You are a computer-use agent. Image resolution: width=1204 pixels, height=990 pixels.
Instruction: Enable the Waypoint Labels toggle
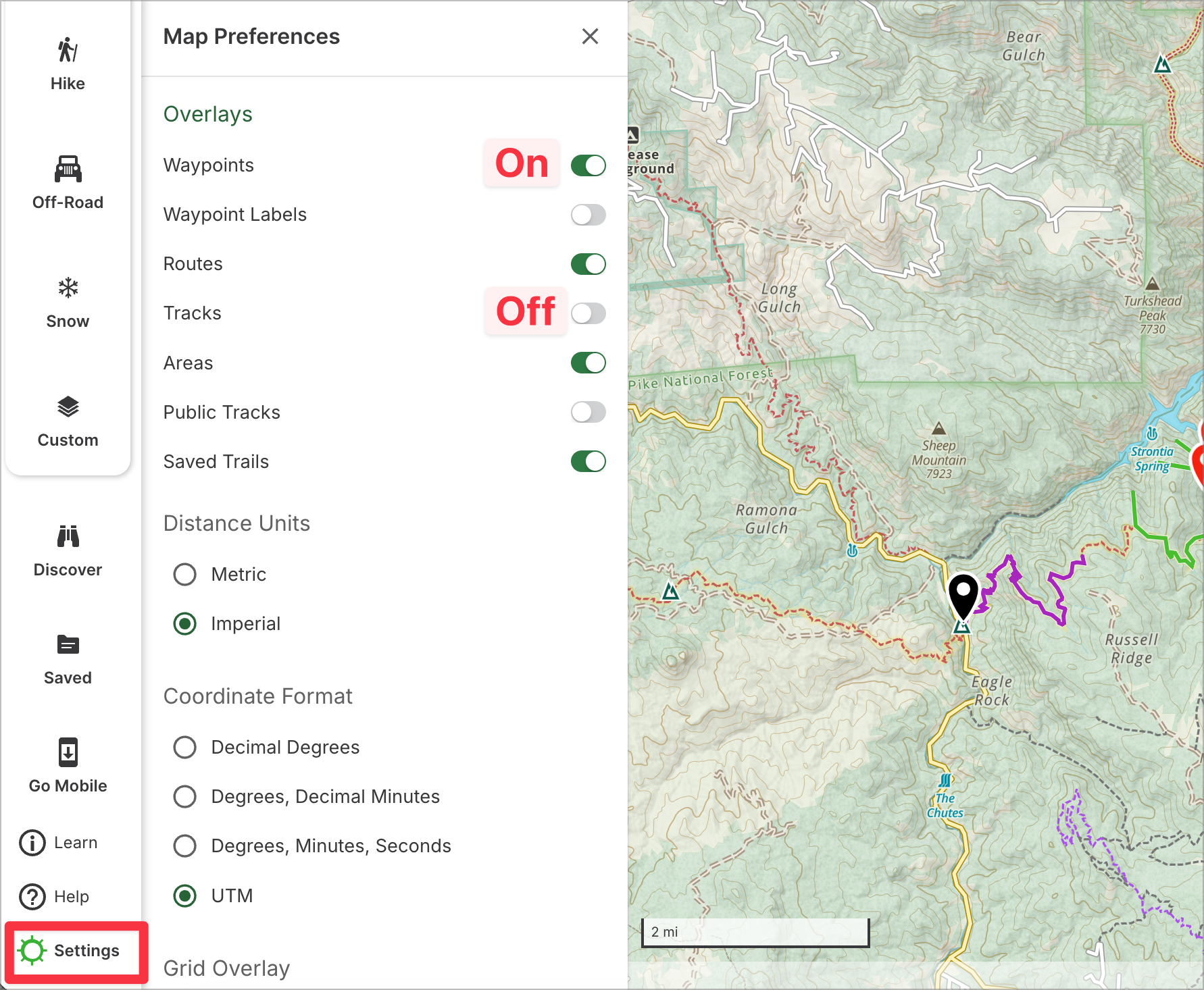[588, 215]
